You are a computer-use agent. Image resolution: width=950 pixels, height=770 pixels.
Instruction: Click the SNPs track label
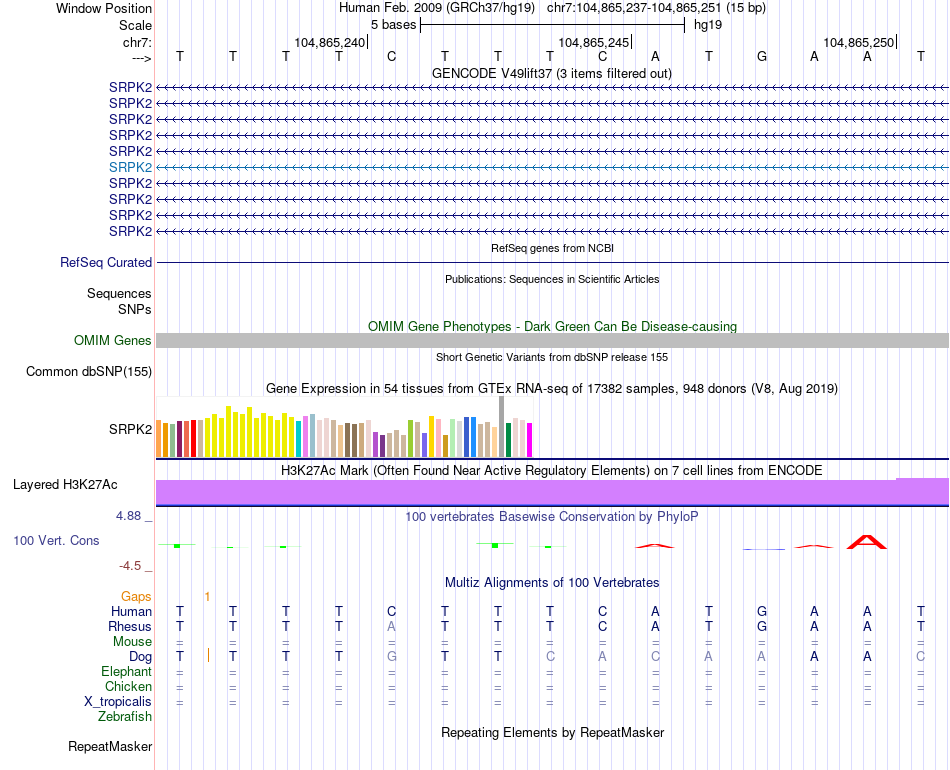coord(135,310)
